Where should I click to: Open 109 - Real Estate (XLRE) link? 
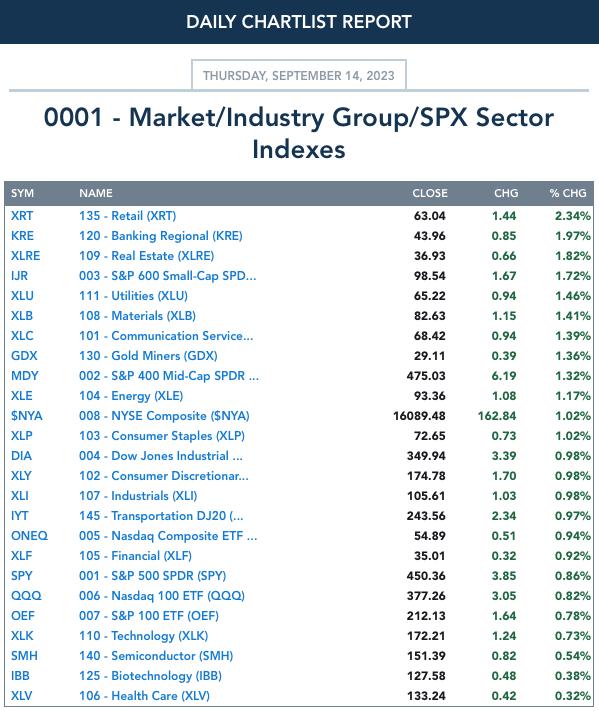click(x=146, y=256)
